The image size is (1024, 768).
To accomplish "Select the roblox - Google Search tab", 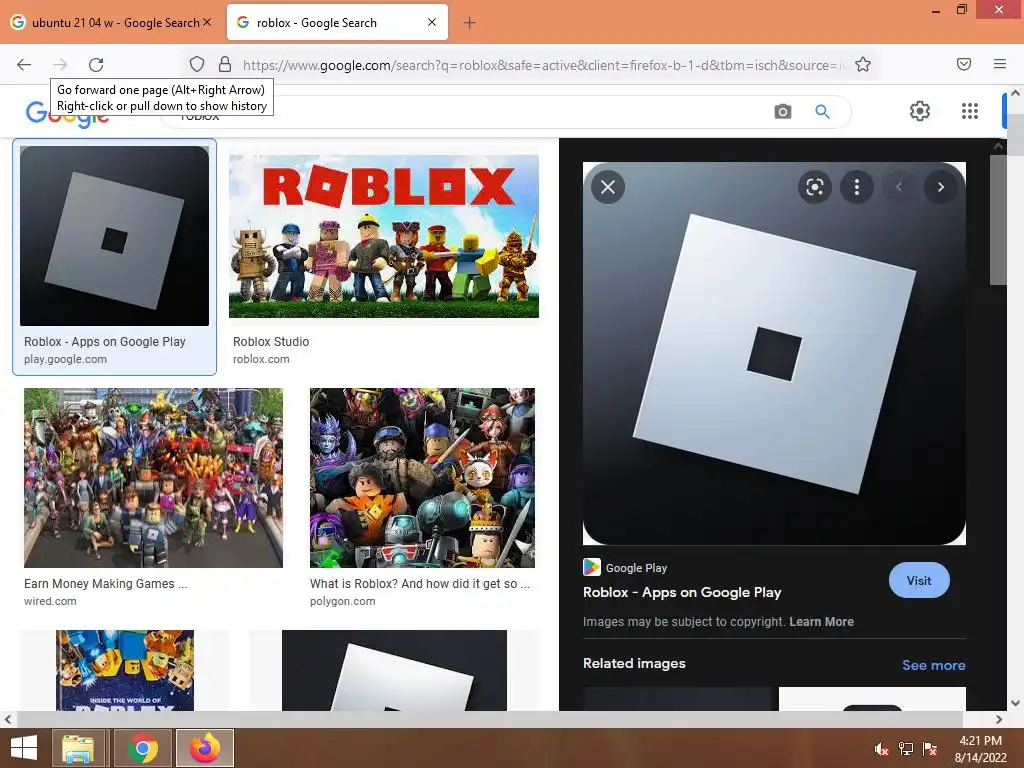I will click(x=337, y=22).
